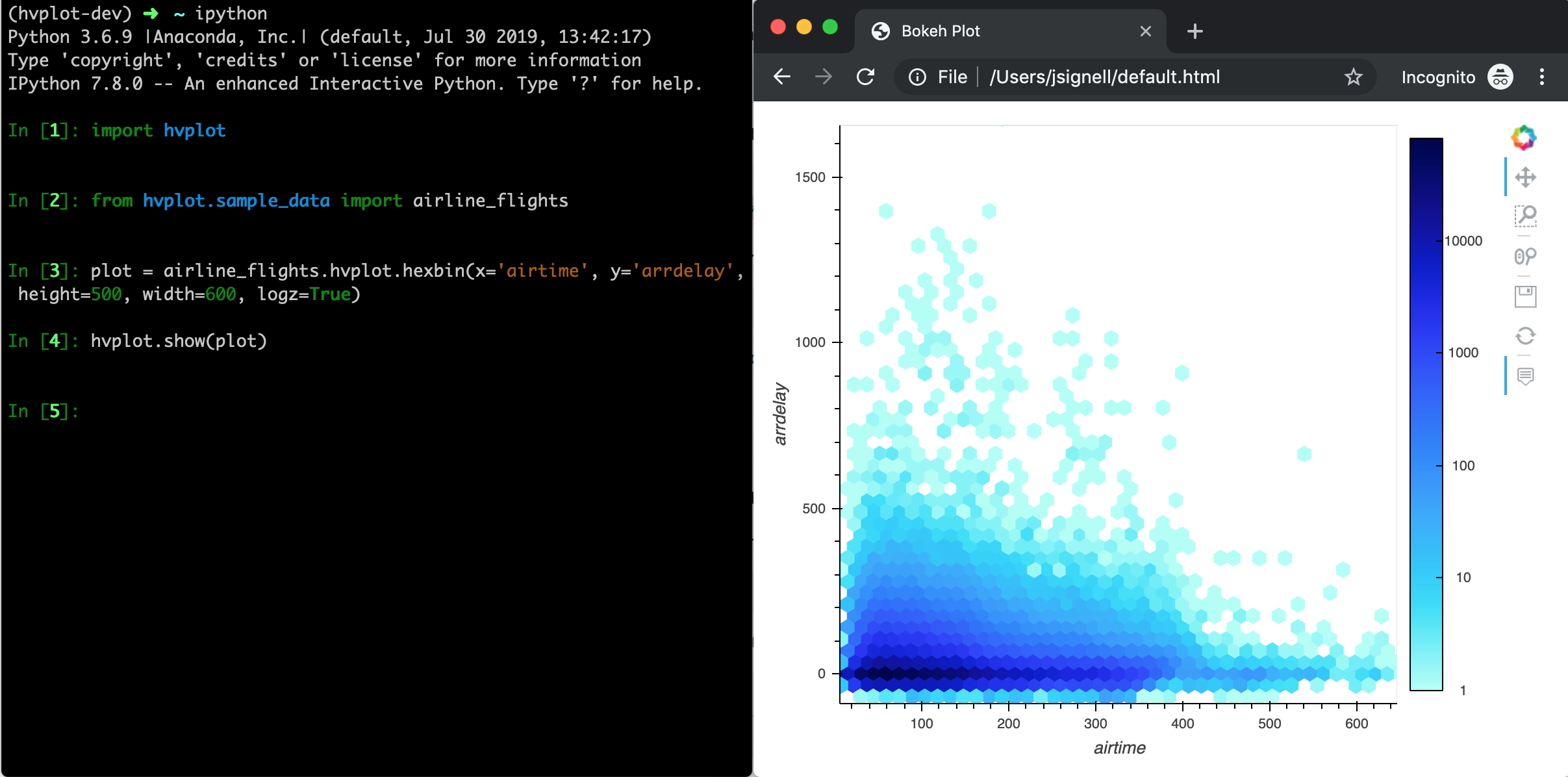Screen dimensions: 1568x777
Task: Activate the Wheel Zoom tool
Action: (1525, 257)
